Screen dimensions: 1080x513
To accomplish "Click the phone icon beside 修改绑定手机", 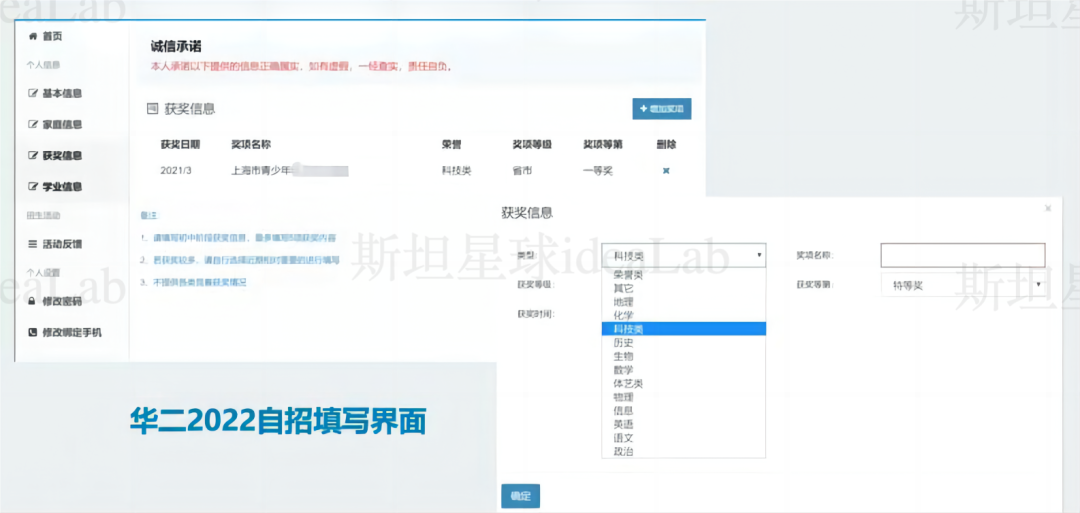I will (x=33, y=332).
